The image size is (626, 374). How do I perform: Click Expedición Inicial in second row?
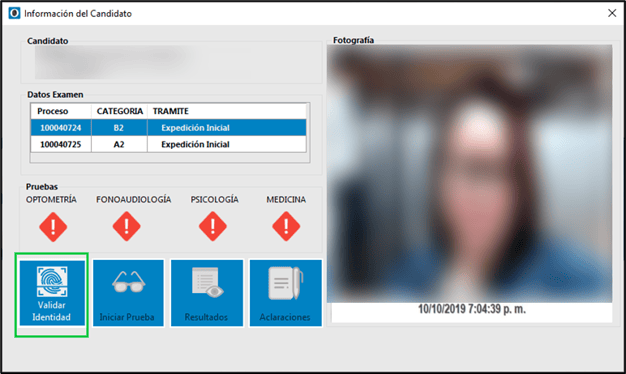click(x=195, y=144)
